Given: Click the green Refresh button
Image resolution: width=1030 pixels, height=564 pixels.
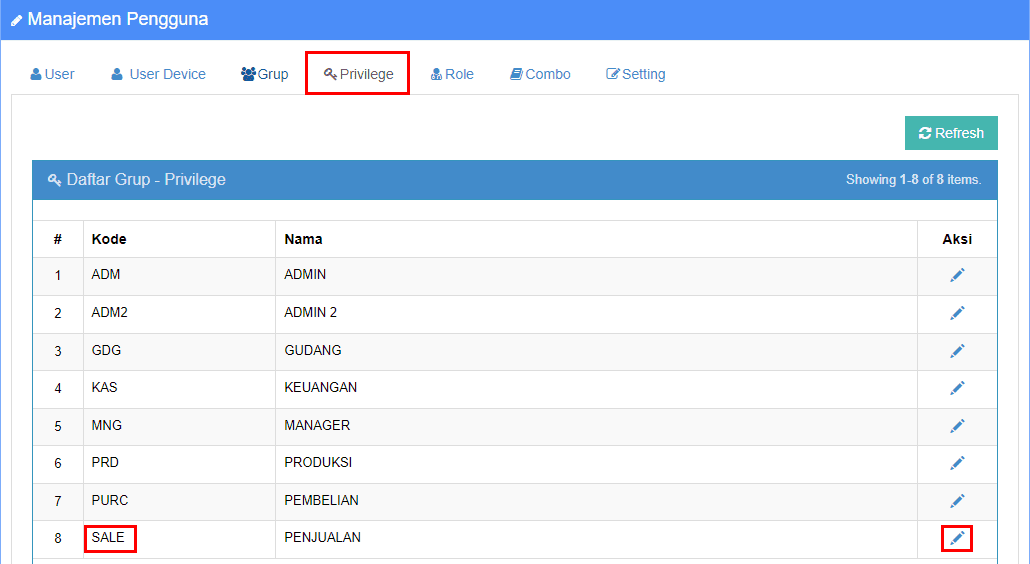Looking at the screenshot, I should point(951,133).
